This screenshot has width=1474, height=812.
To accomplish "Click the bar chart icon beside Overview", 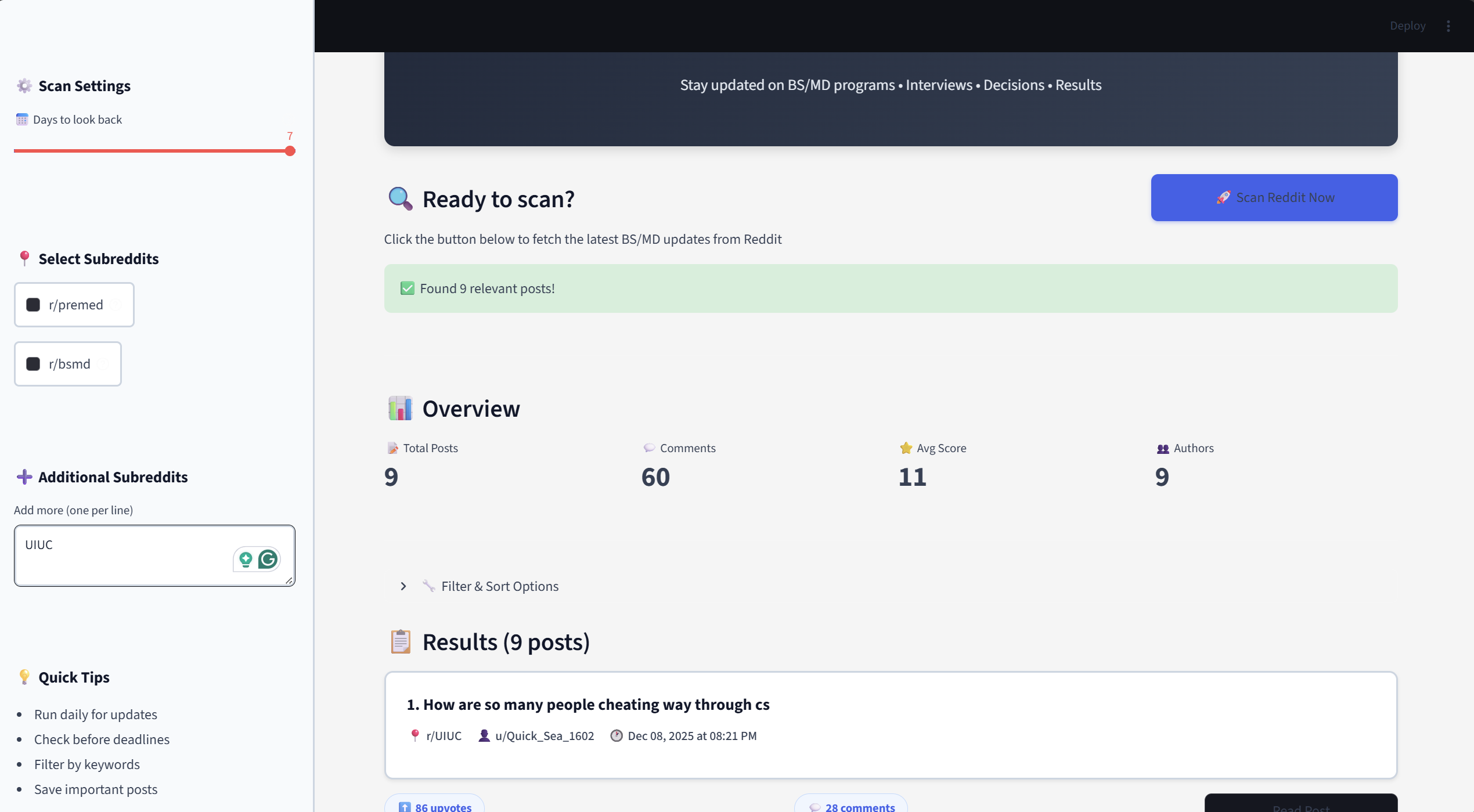I will (x=399, y=408).
